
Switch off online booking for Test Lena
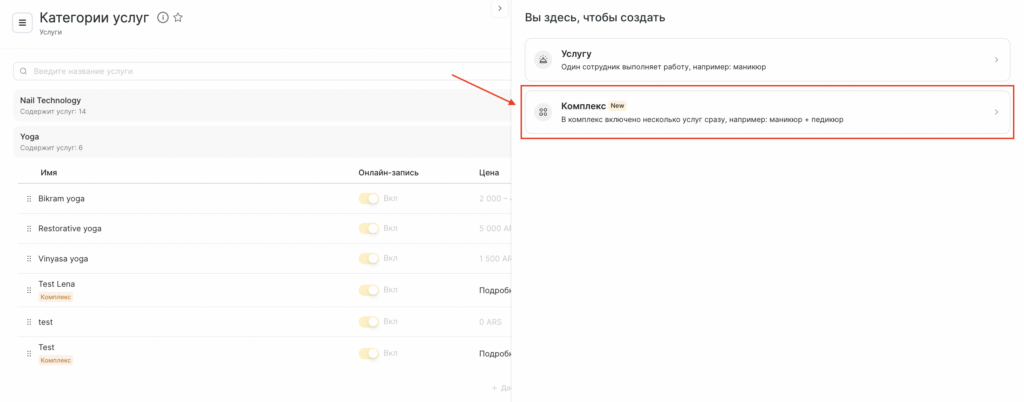tap(370, 290)
